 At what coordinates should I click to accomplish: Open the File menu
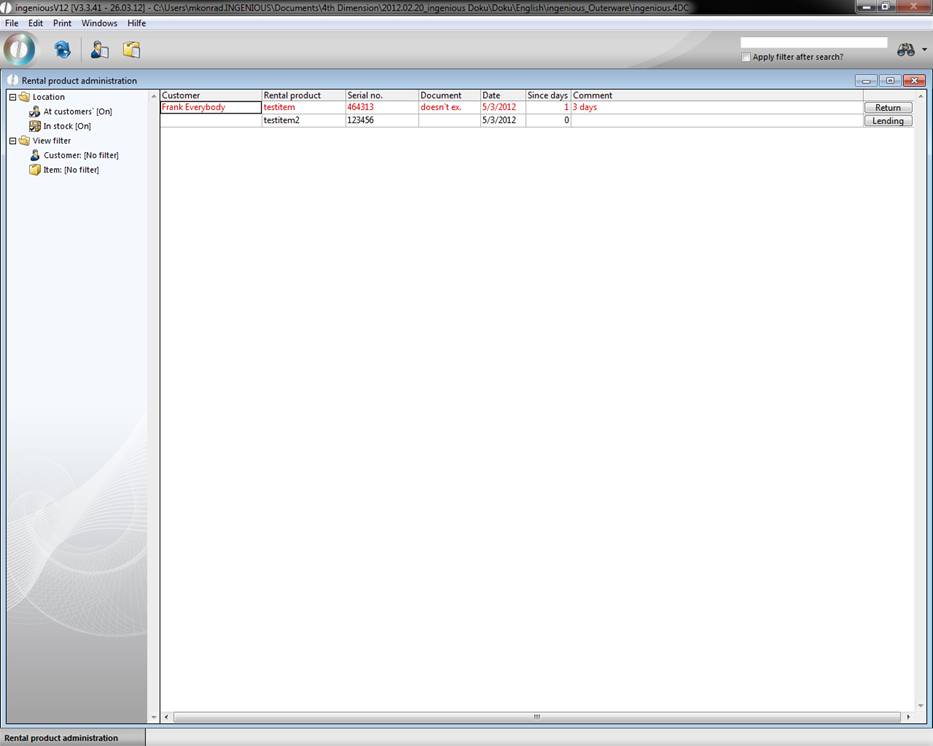[12, 23]
